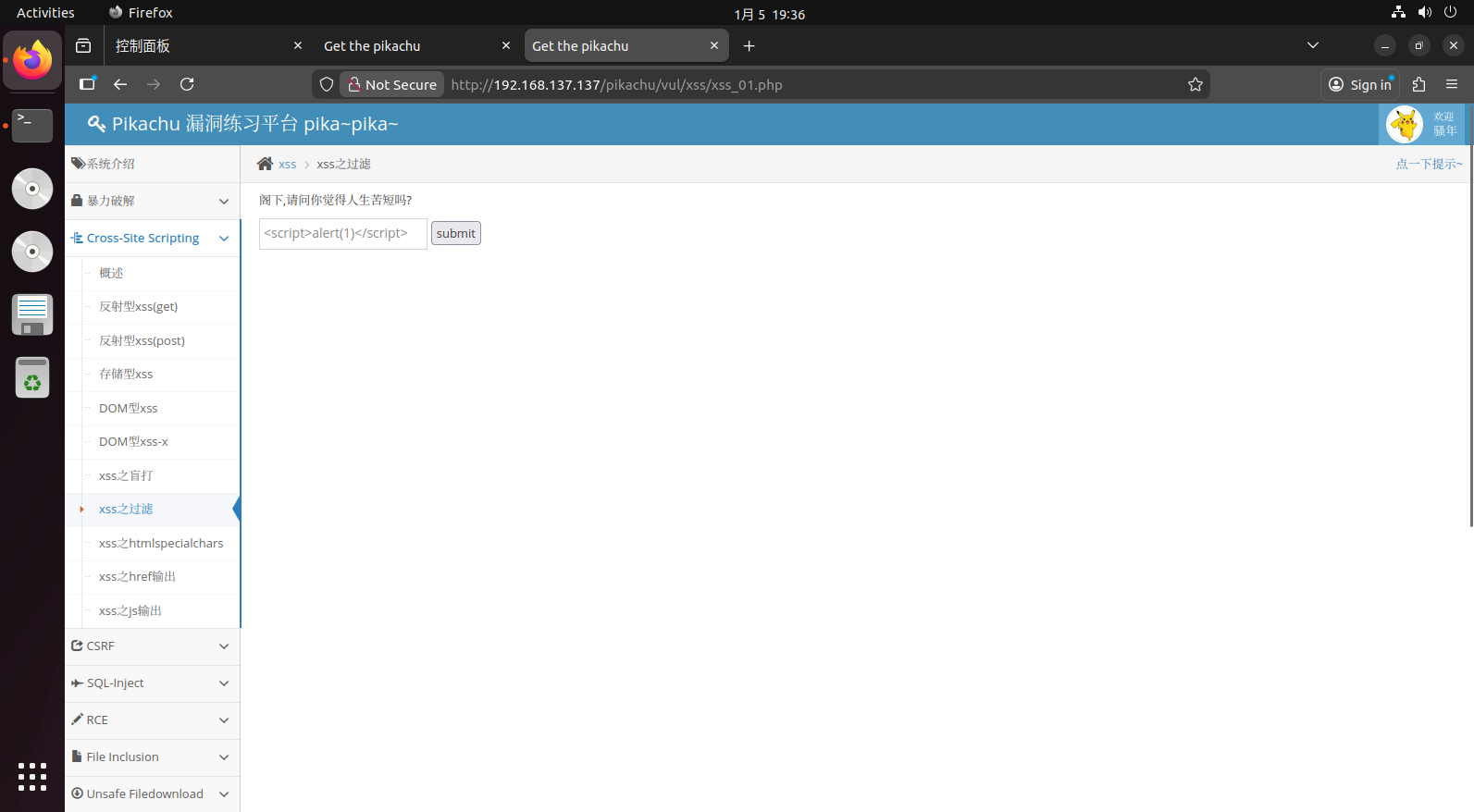
Task: Open the Firefox hamburger menu
Action: [1452, 84]
